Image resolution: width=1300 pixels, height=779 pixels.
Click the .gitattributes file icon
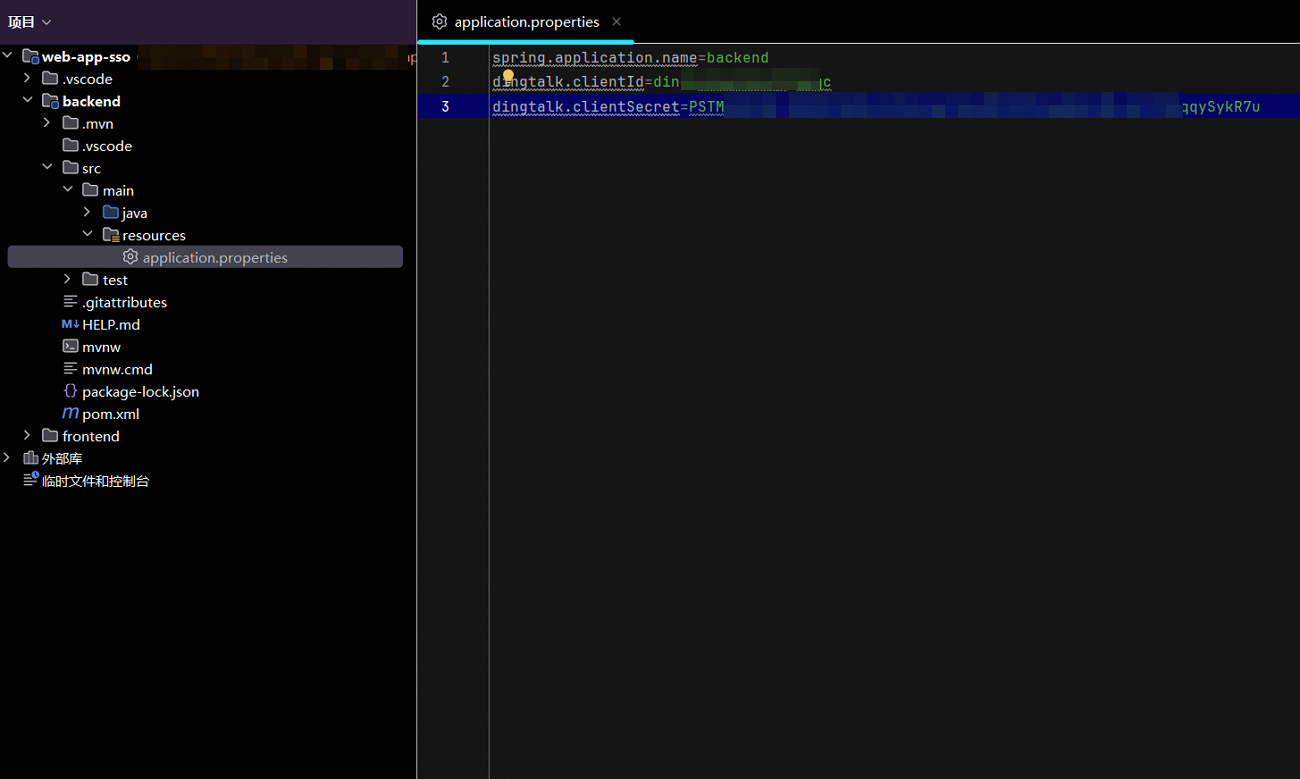pyautogui.click(x=70, y=302)
